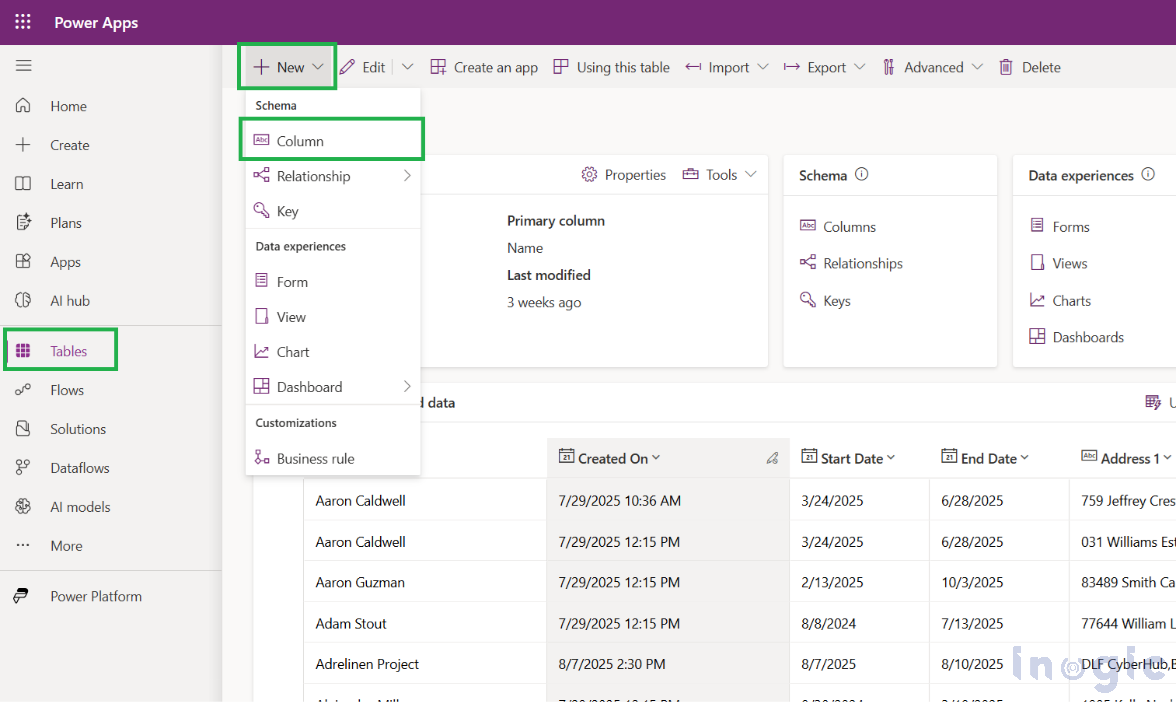Collapse the left navigation hamburger menu

click(23, 66)
